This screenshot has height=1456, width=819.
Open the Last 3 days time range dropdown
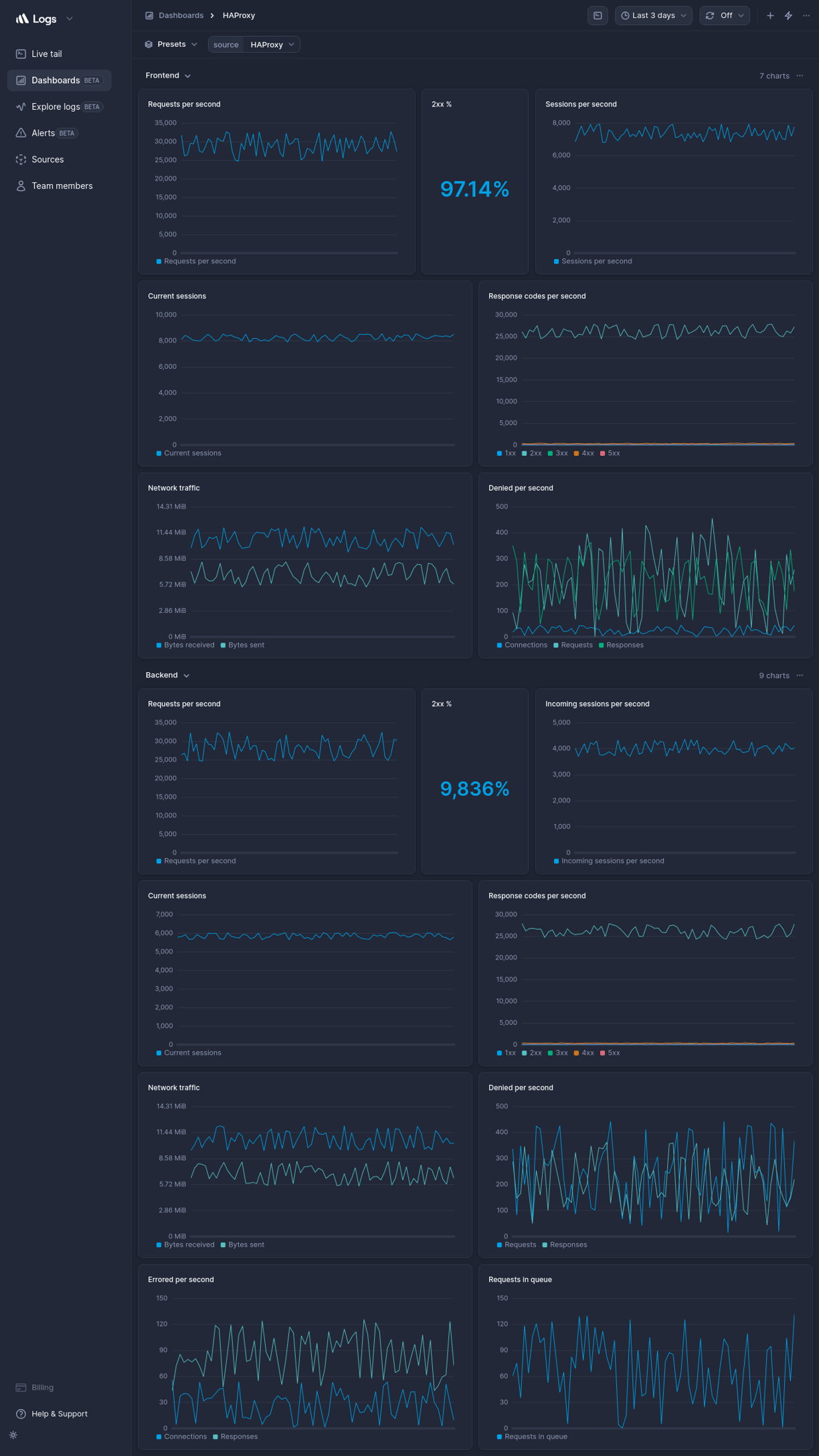[x=654, y=15]
